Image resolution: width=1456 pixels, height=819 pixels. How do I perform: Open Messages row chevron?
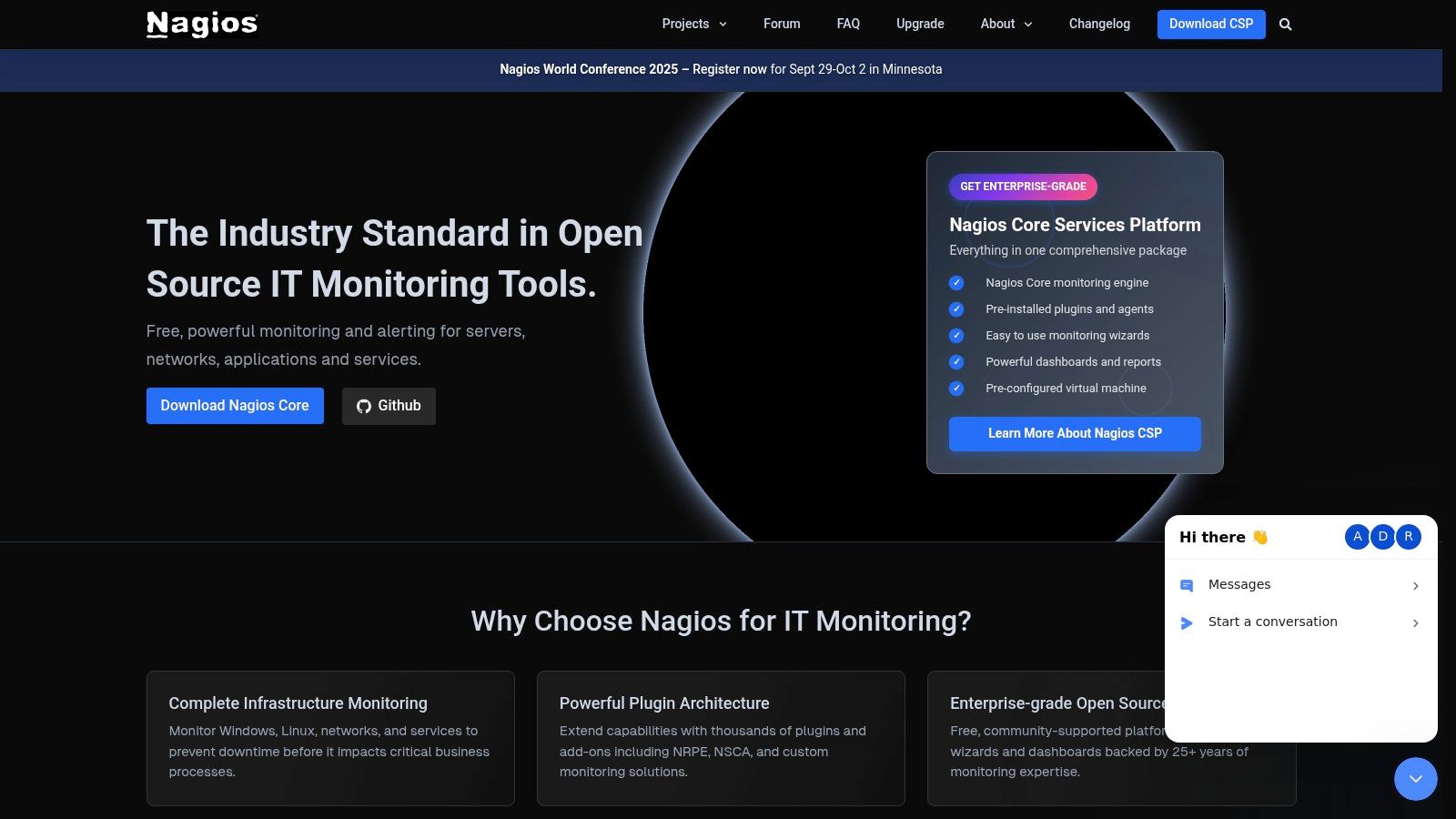click(1415, 586)
